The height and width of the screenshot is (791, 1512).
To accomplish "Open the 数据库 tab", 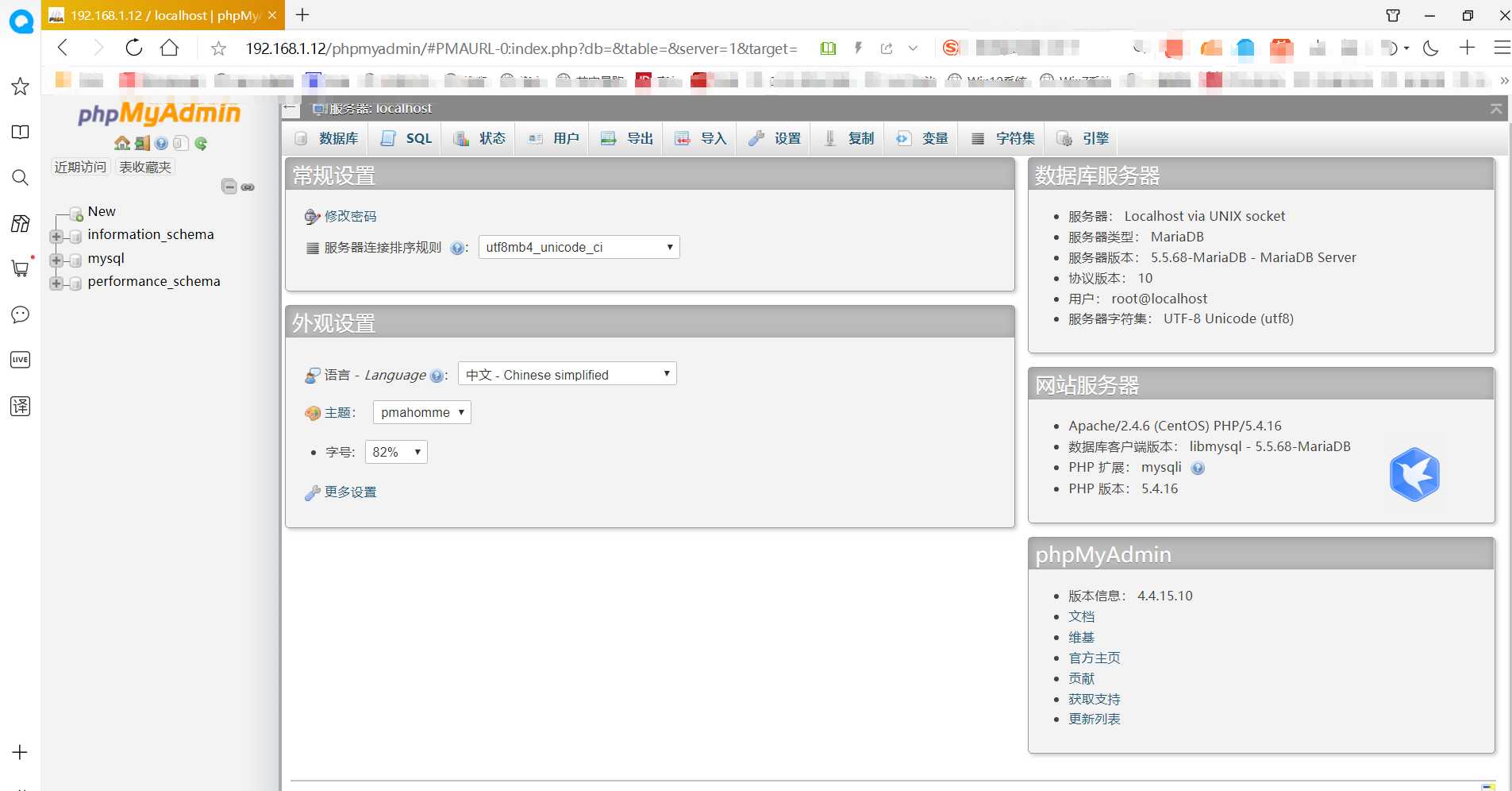I will coord(327,138).
